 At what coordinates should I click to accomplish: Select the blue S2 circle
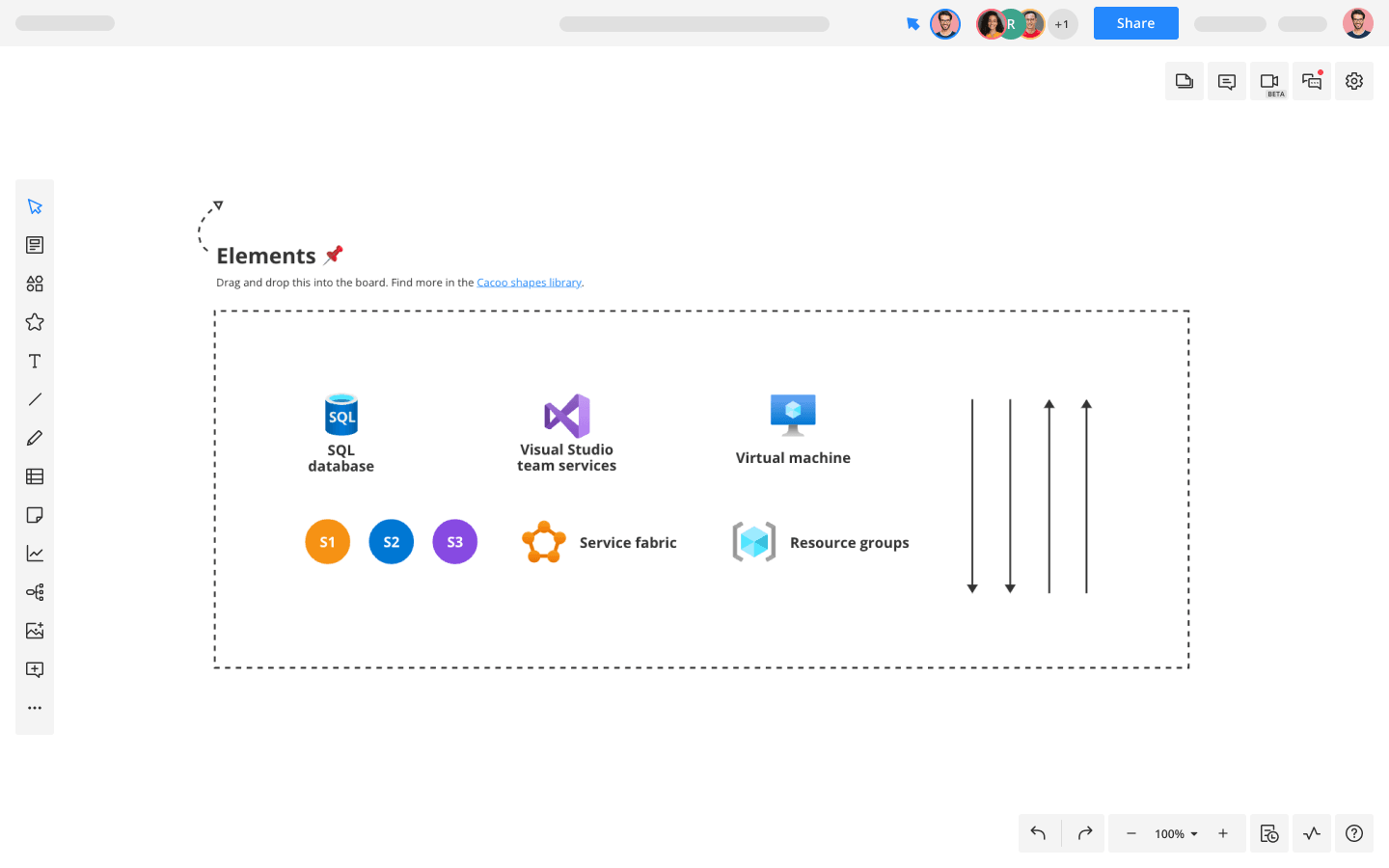(x=392, y=542)
